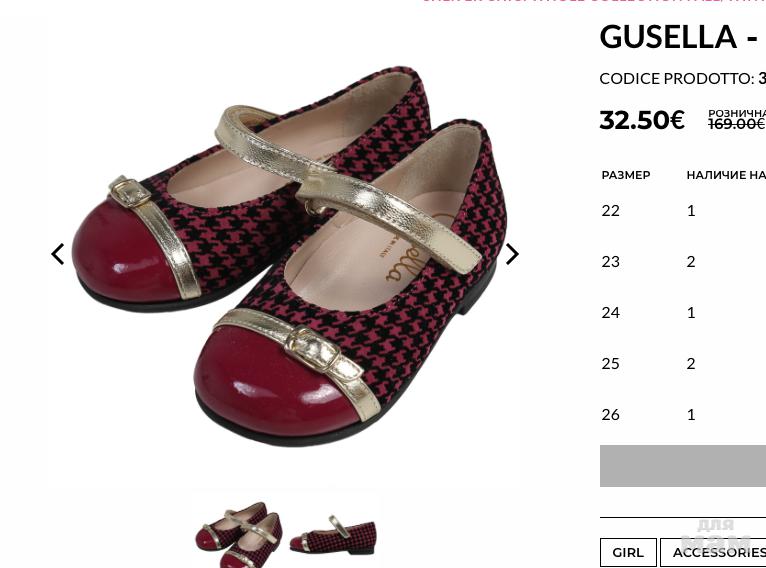Screen dimensions: 766x568
Task: Select the thumbnail showing both shoes from above
Action: click(238, 534)
